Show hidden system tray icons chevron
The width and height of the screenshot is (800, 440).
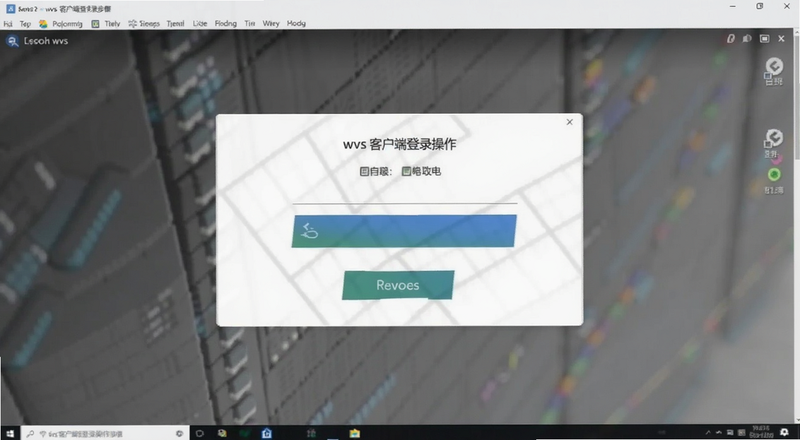[x=708, y=433]
